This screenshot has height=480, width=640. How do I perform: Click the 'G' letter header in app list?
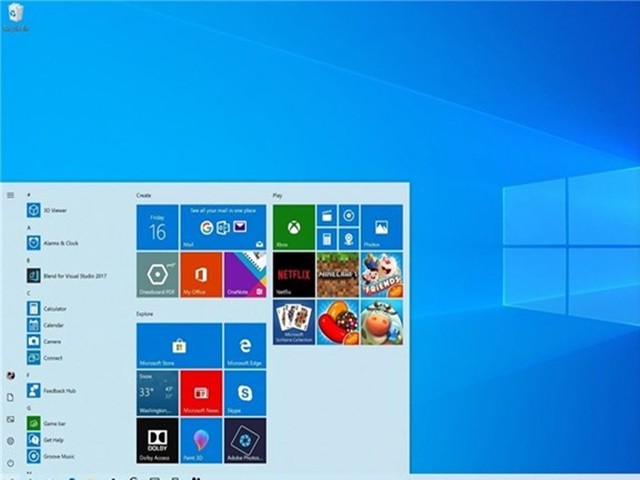coord(29,408)
